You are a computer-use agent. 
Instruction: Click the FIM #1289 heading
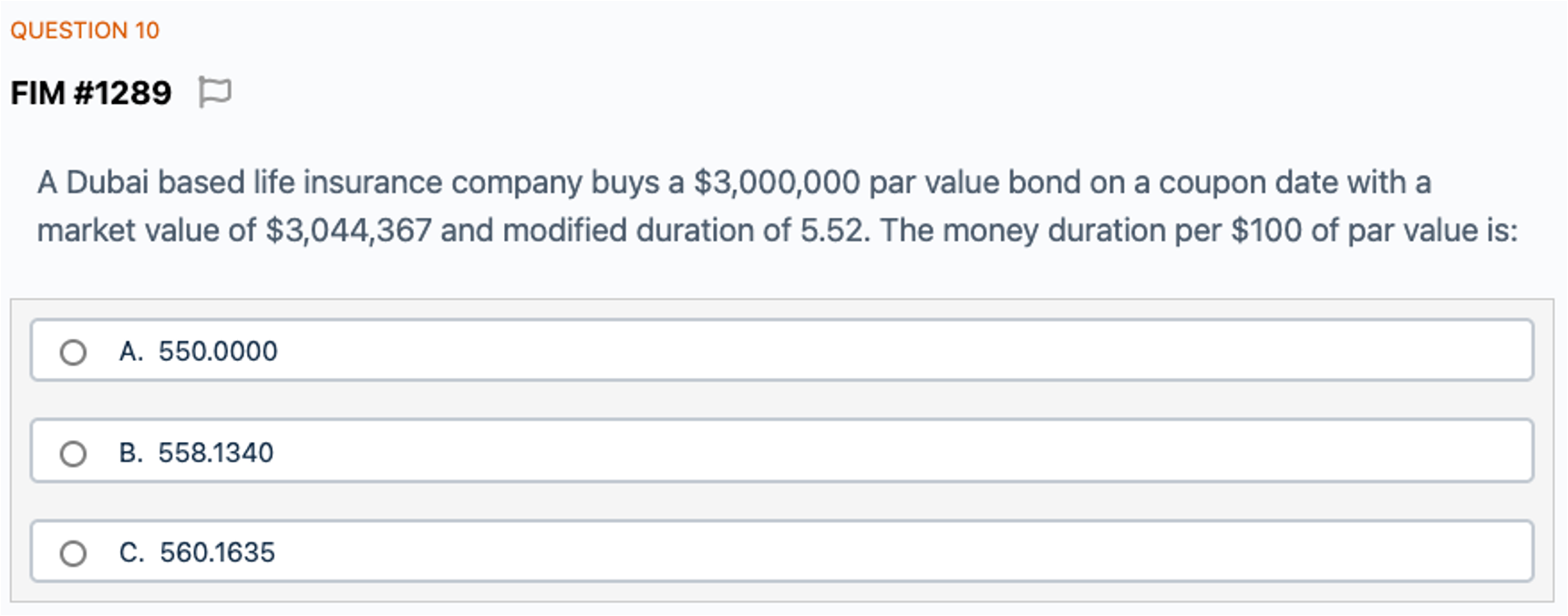91,93
